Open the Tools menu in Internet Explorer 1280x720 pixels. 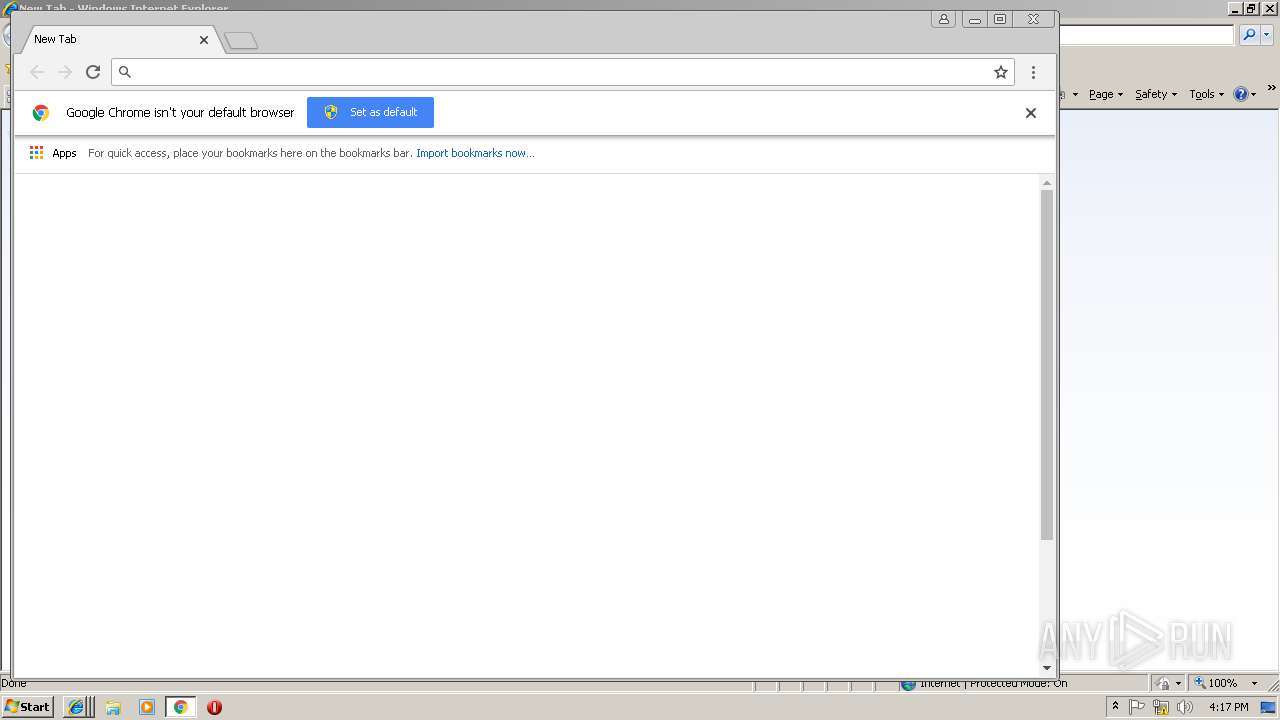point(1206,94)
